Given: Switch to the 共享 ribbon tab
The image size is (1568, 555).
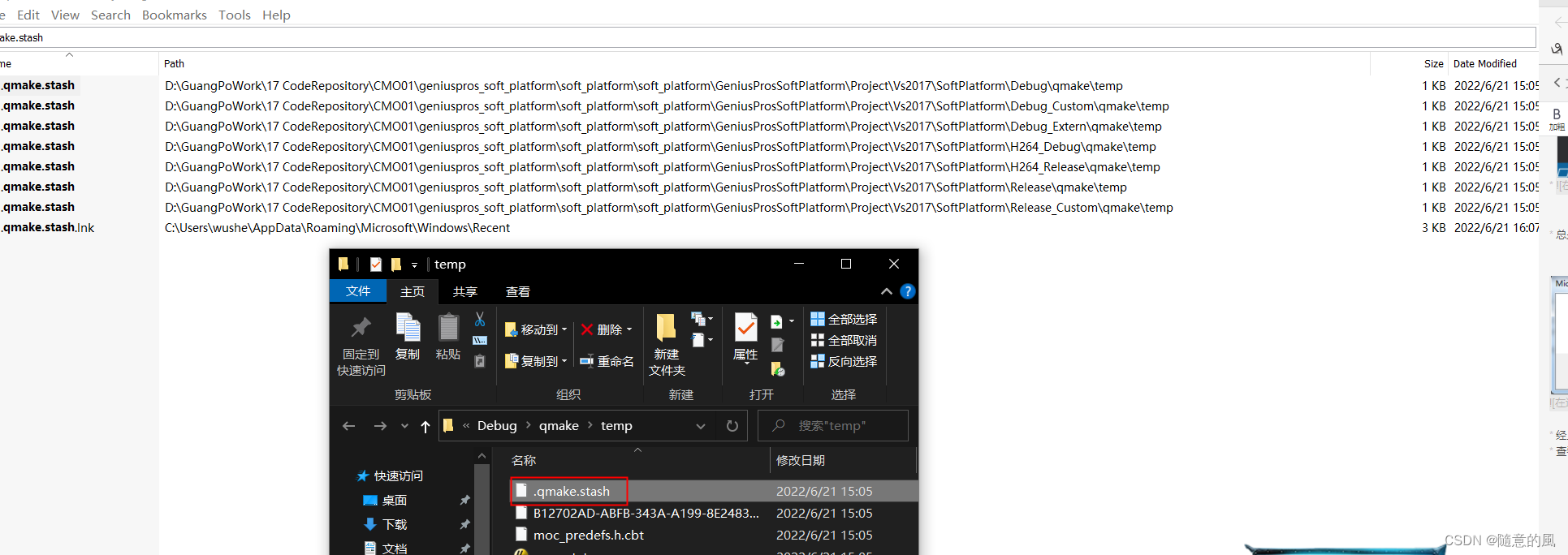Looking at the screenshot, I should point(465,291).
